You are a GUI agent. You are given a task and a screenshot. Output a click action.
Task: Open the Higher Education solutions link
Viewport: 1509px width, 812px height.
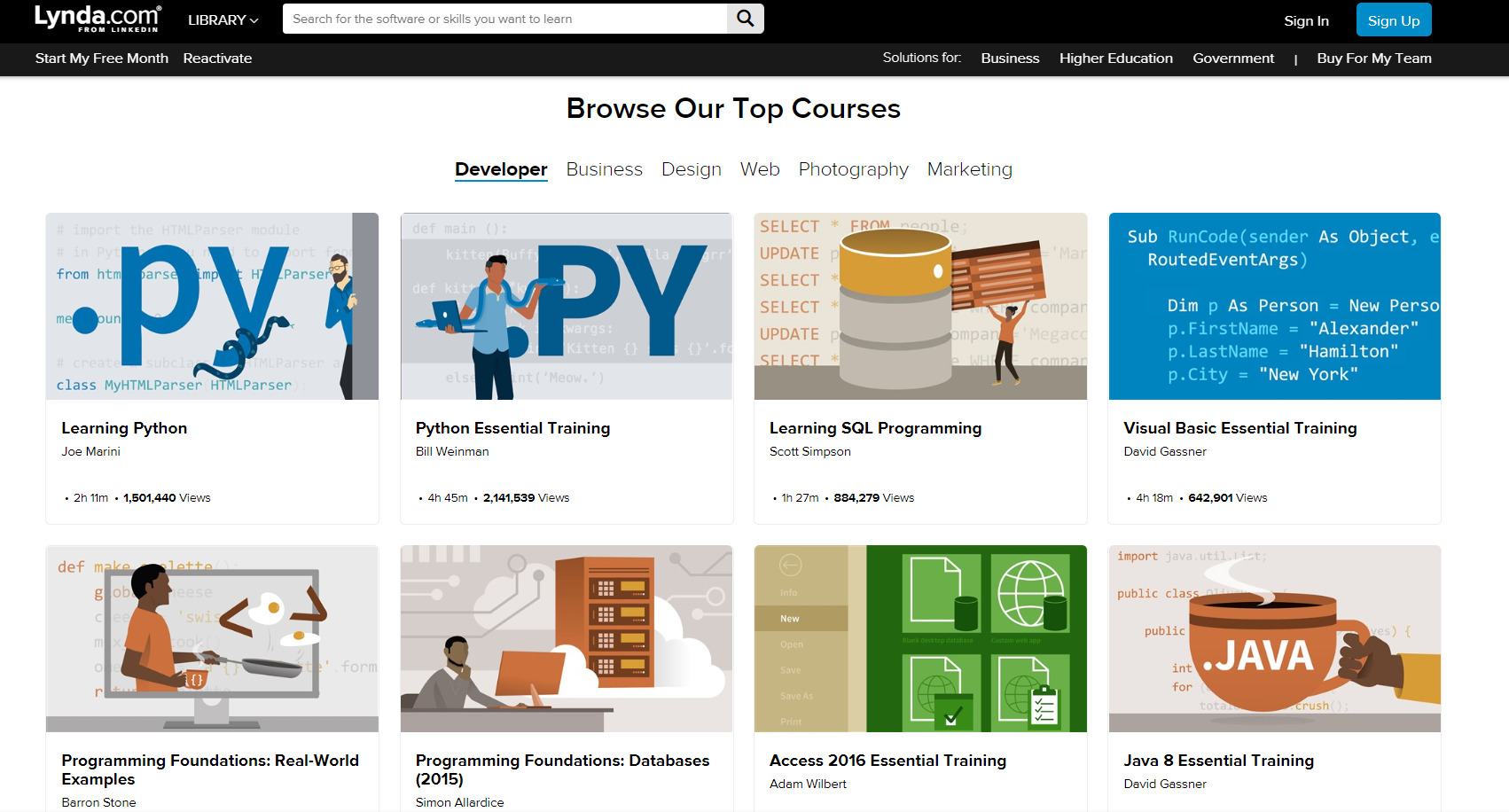(1115, 59)
